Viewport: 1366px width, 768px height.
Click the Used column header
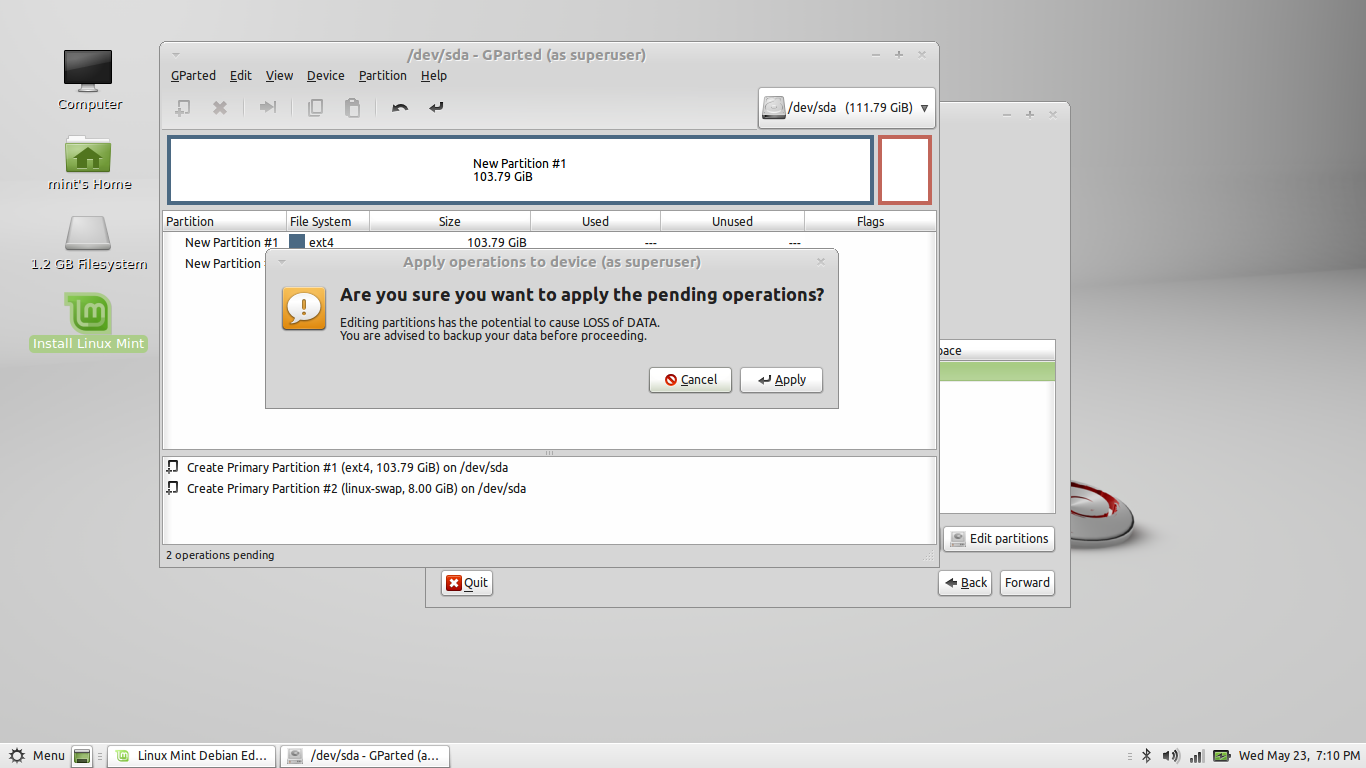(595, 221)
